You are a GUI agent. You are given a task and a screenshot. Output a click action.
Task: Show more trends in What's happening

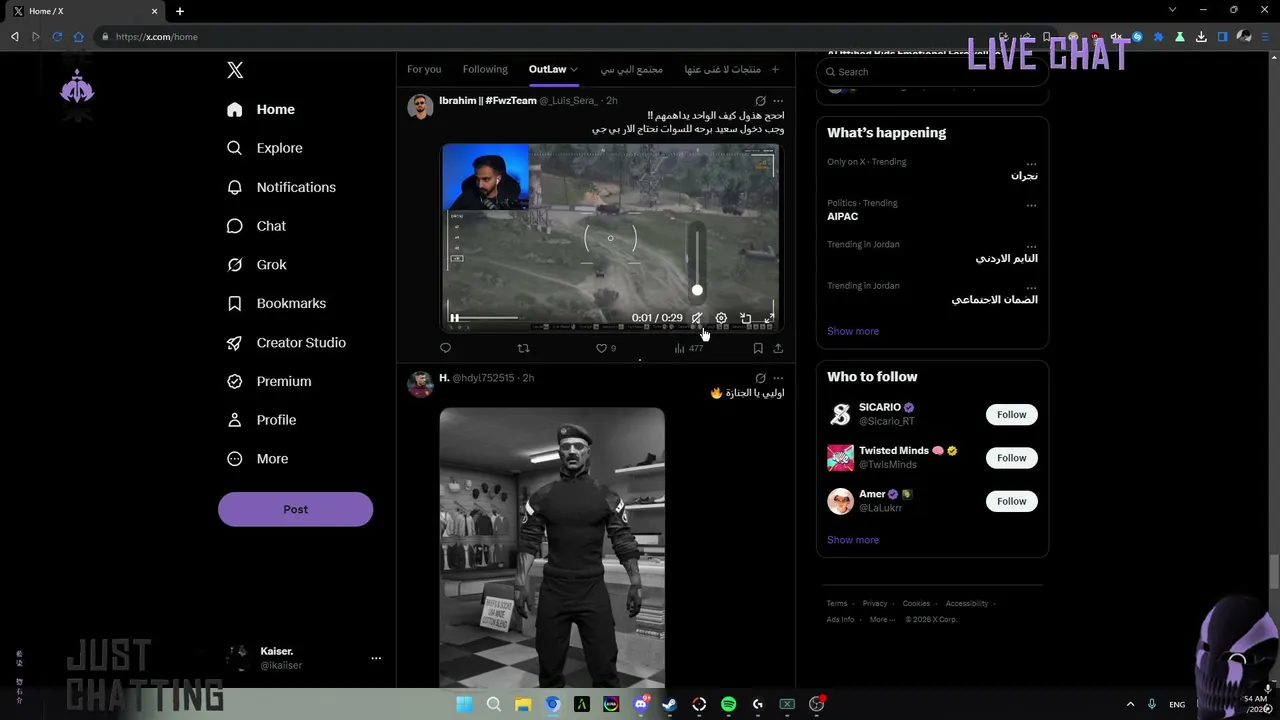[x=853, y=331]
